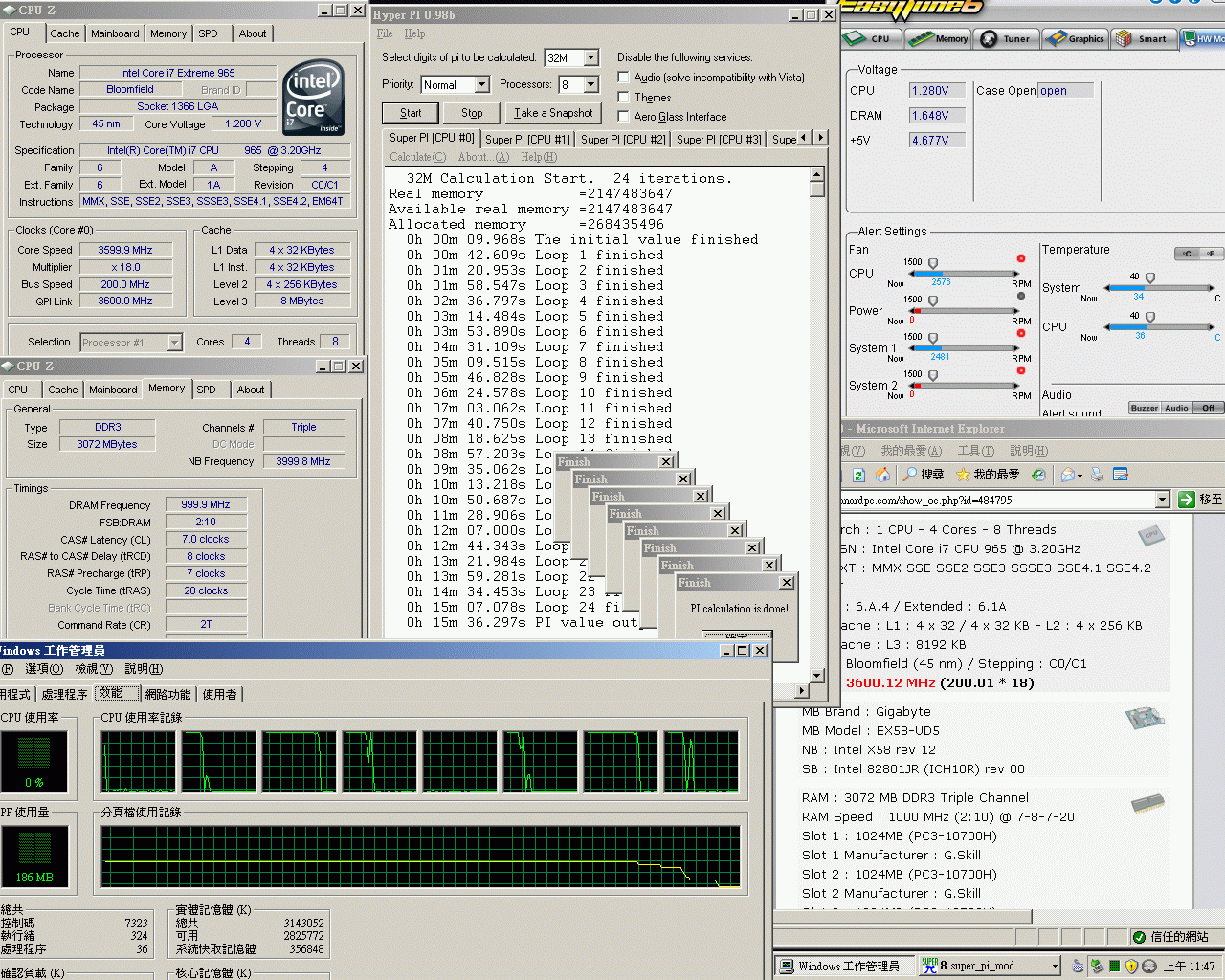Click the Take a Snapshot button

pos(552,113)
